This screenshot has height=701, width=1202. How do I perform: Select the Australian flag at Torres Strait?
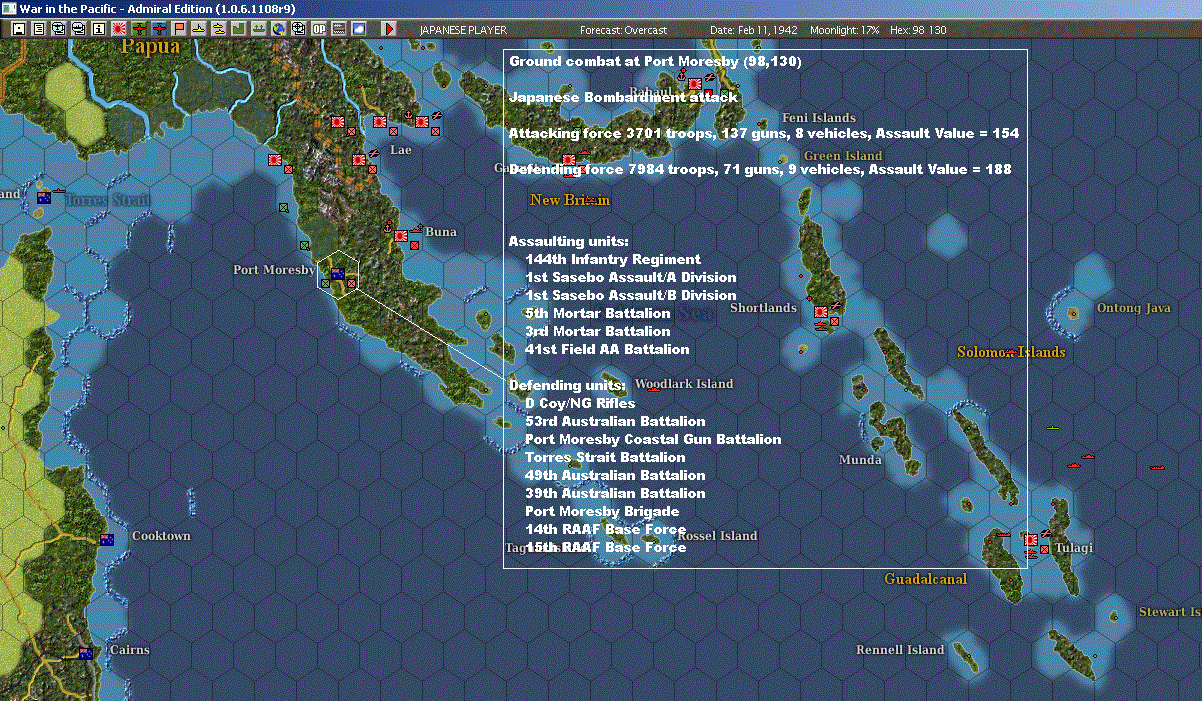point(44,198)
